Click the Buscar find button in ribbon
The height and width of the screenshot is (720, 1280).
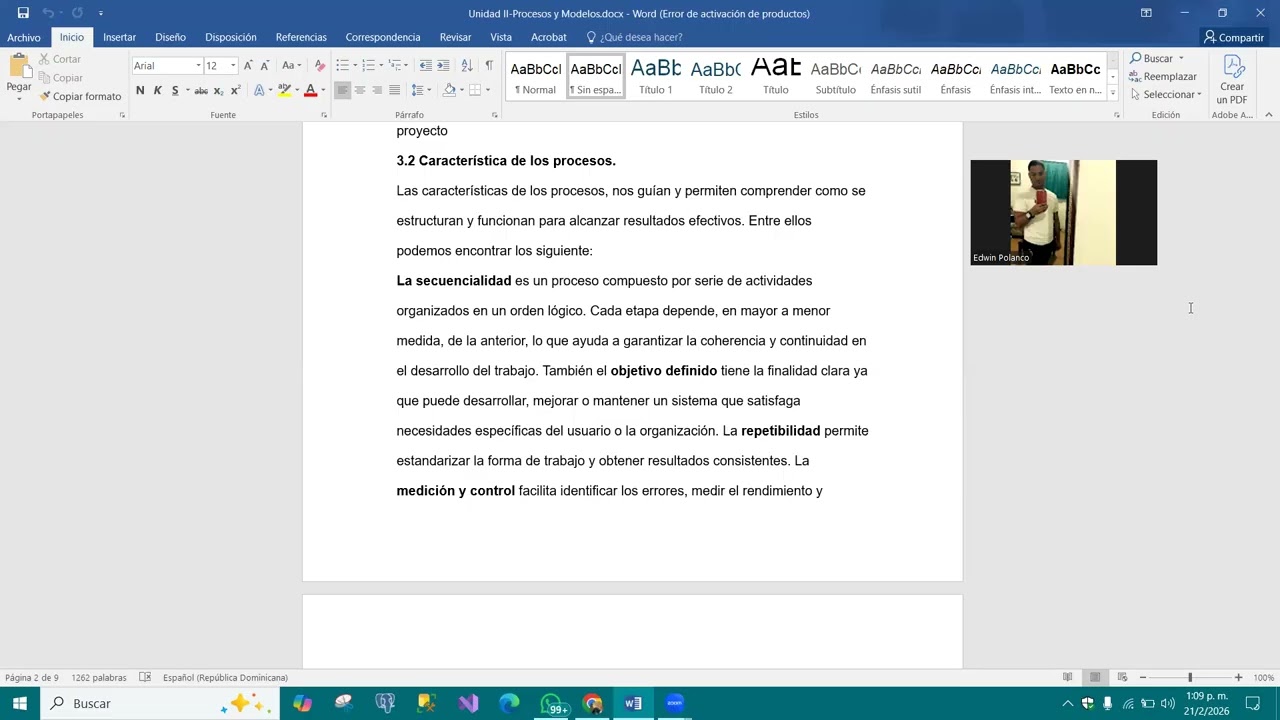1151,58
